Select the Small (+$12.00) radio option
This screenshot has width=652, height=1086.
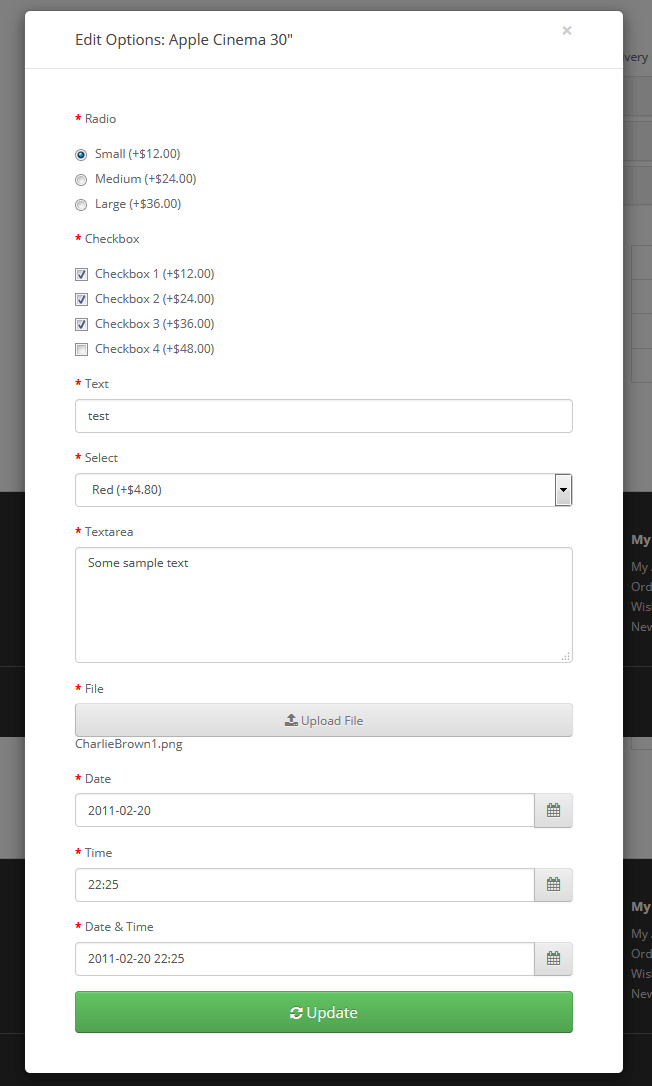(x=81, y=154)
